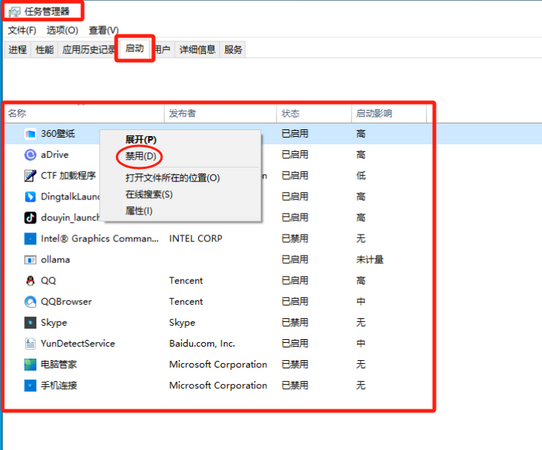Switch to the 服务 tab
The height and width of the screenshot is (450, 542).
pos(233,50)
